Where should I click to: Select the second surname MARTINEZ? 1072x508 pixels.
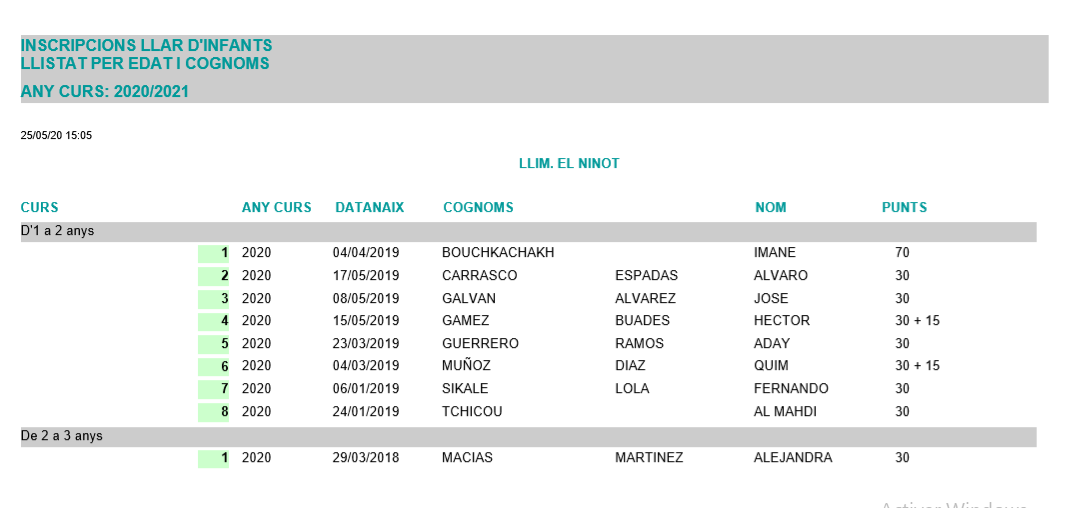pyautogui.click(x=649, y=457)
